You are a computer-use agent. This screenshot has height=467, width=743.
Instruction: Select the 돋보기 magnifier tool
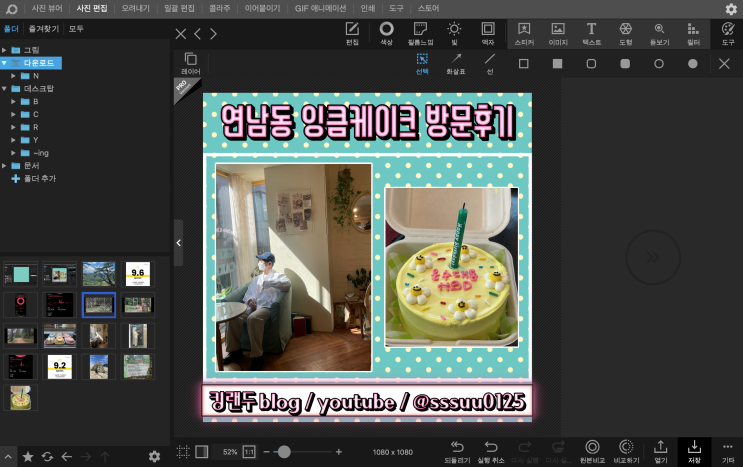pyautogui.click(x=659, y=34)
